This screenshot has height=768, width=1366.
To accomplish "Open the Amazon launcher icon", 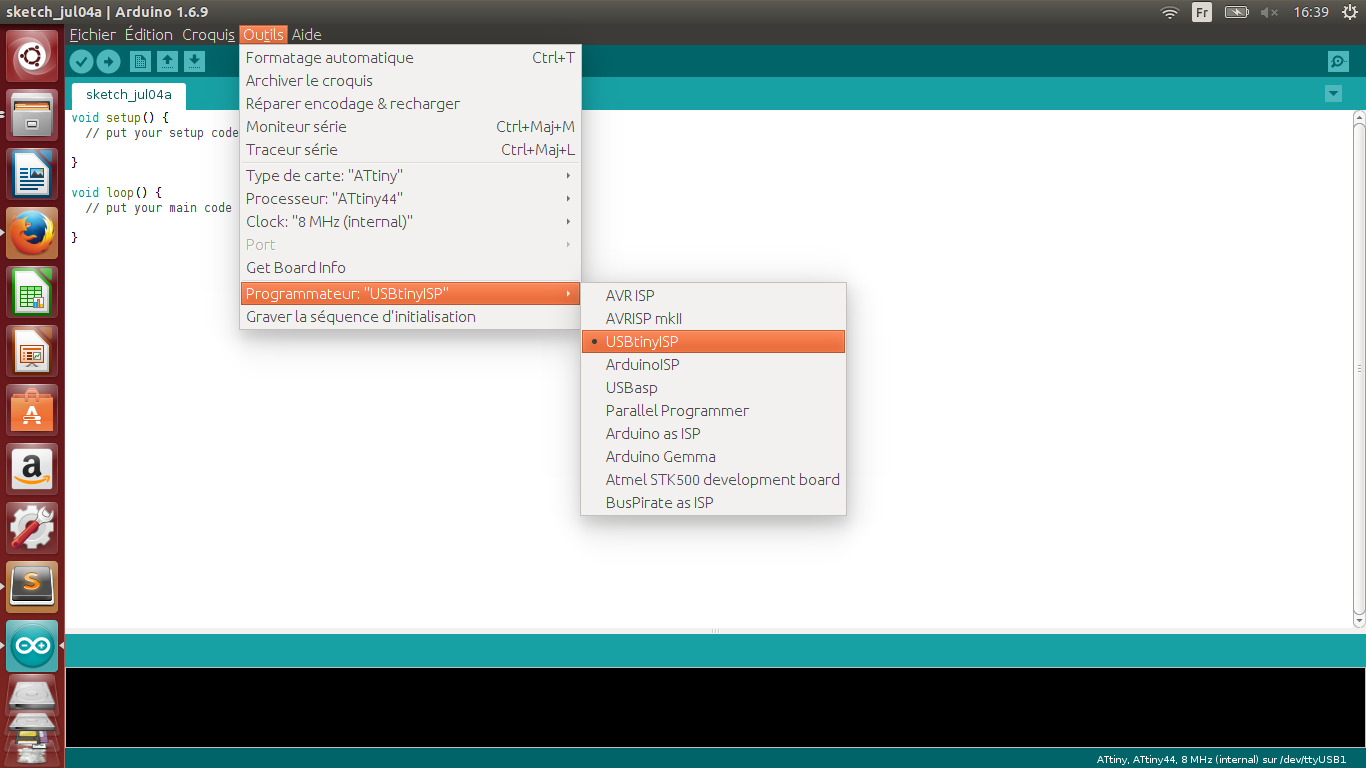I will click(33, 468).
